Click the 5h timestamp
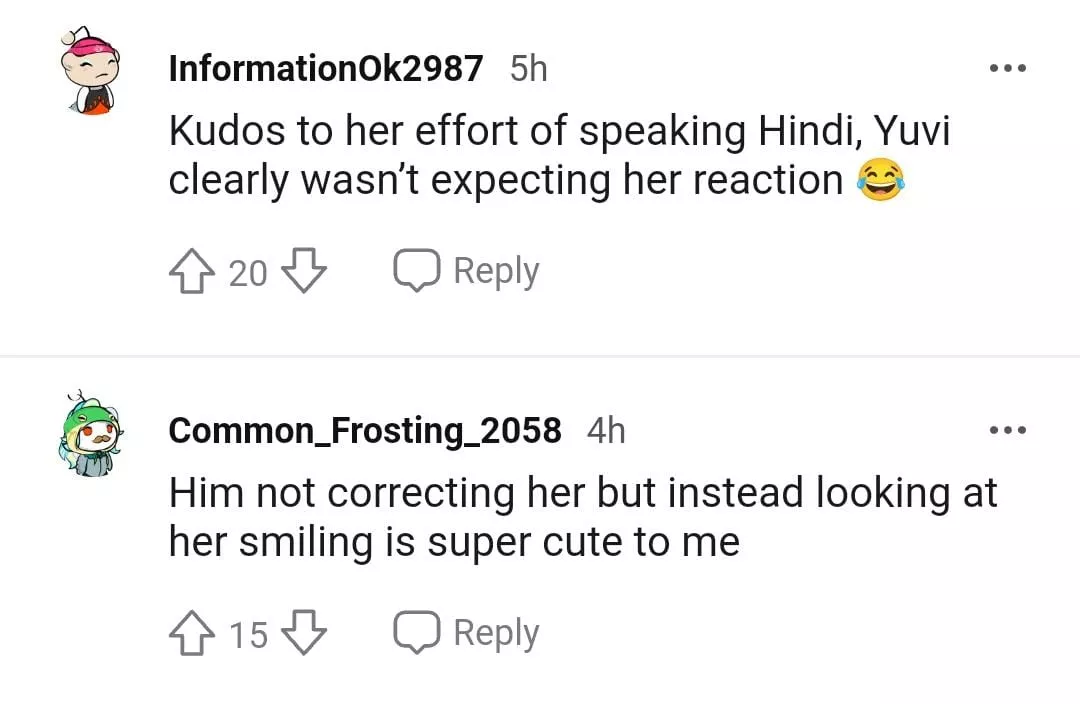Screen dimensions: 1080x704 pos(529,69)
